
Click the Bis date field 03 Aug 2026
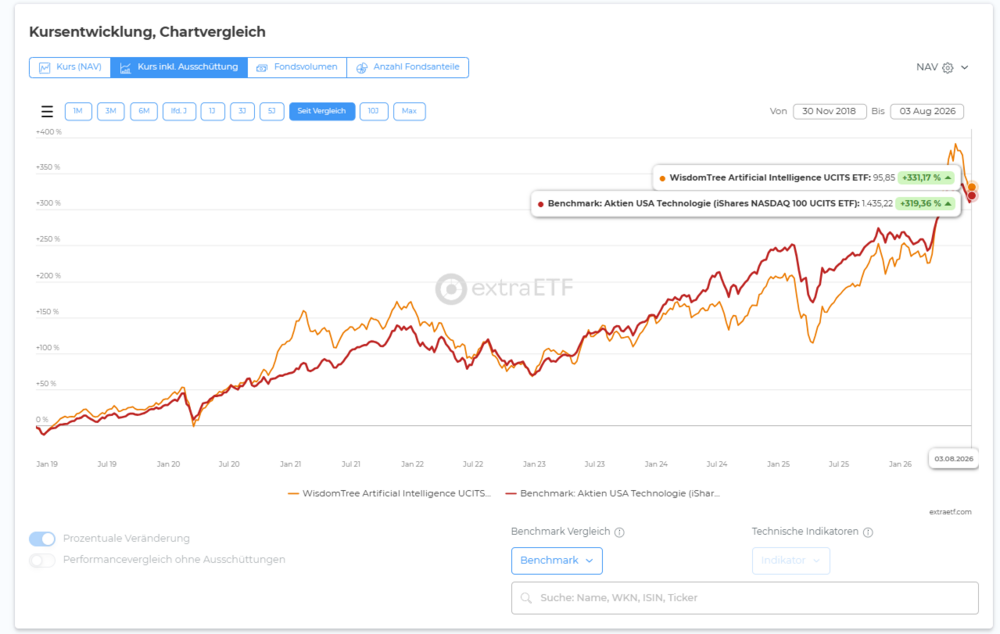point(927,111)
